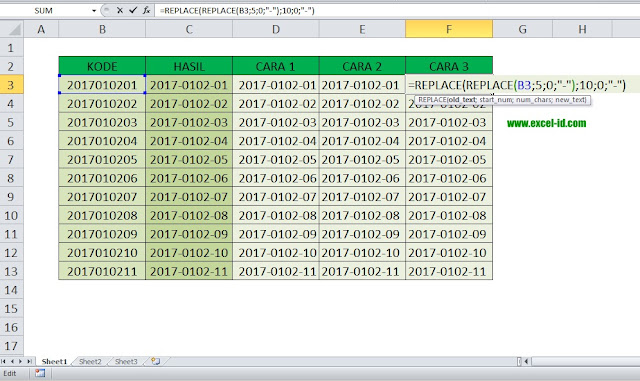
Task: Click the HASIL header cell
Action: 189,66
